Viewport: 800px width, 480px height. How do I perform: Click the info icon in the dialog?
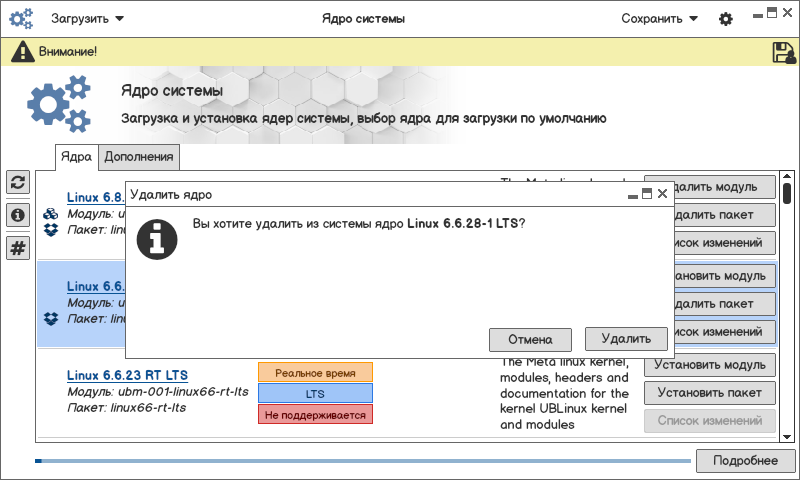click(157, 239)
